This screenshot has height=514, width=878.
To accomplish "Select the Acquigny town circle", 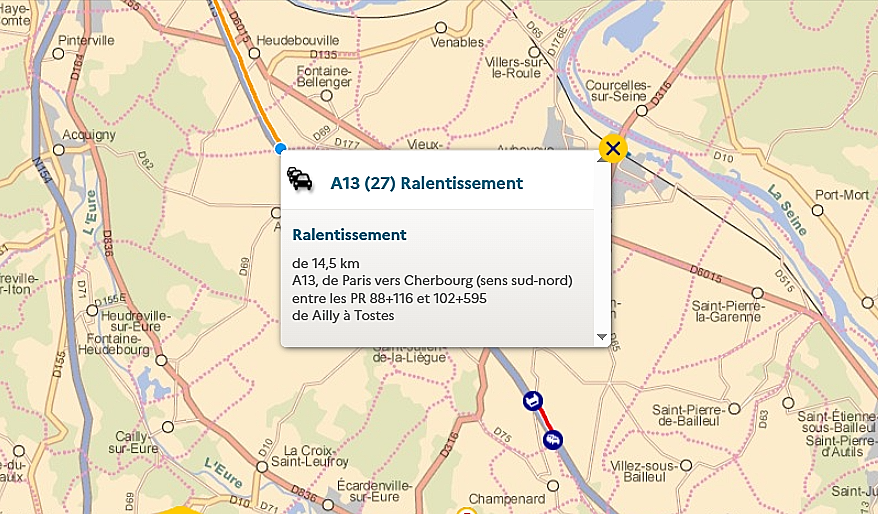I will pyautogui.click(x=58, y=150).
